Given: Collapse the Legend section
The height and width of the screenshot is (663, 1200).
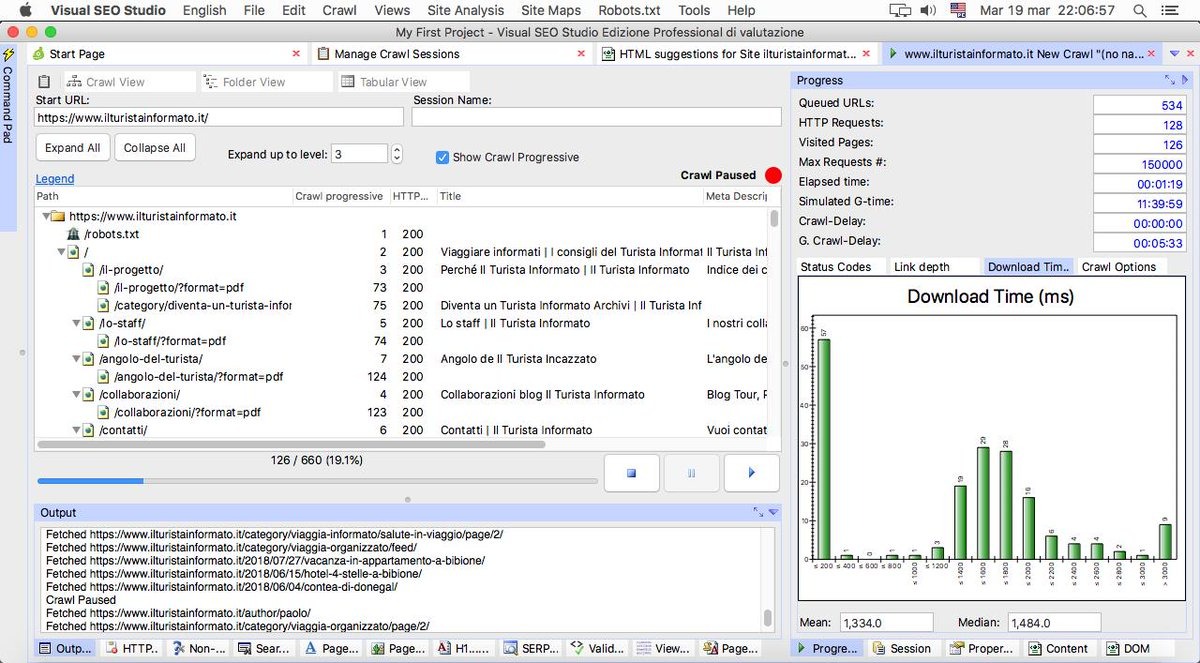Looking at the screenshot, I should pos(55,178).
